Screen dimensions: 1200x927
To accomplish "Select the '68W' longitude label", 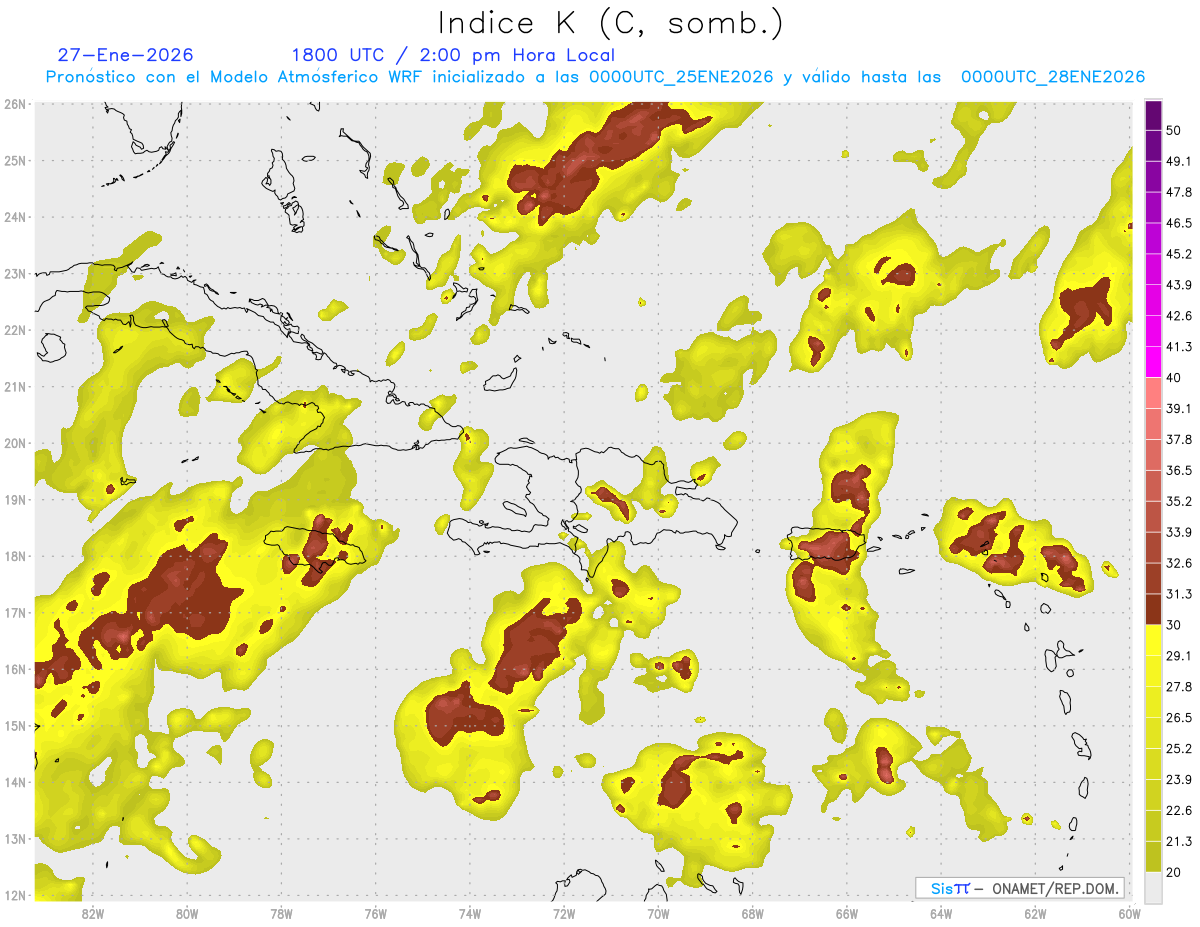I will pos(752,913).
